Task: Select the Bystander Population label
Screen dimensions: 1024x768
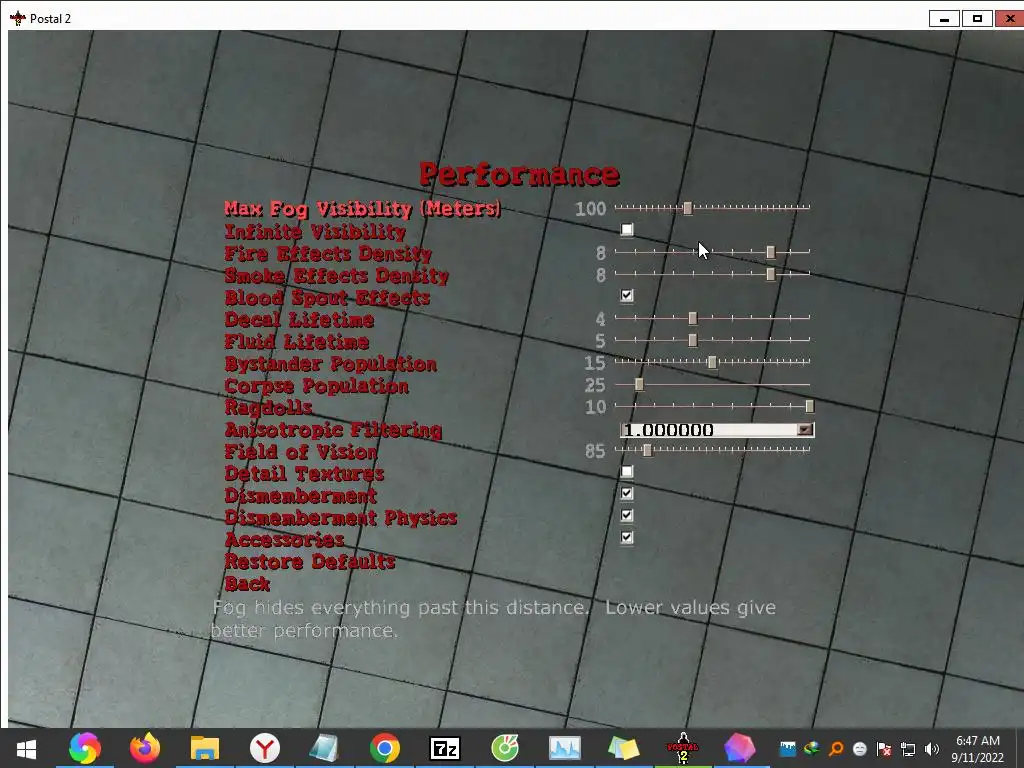Action: coord(331,364)
